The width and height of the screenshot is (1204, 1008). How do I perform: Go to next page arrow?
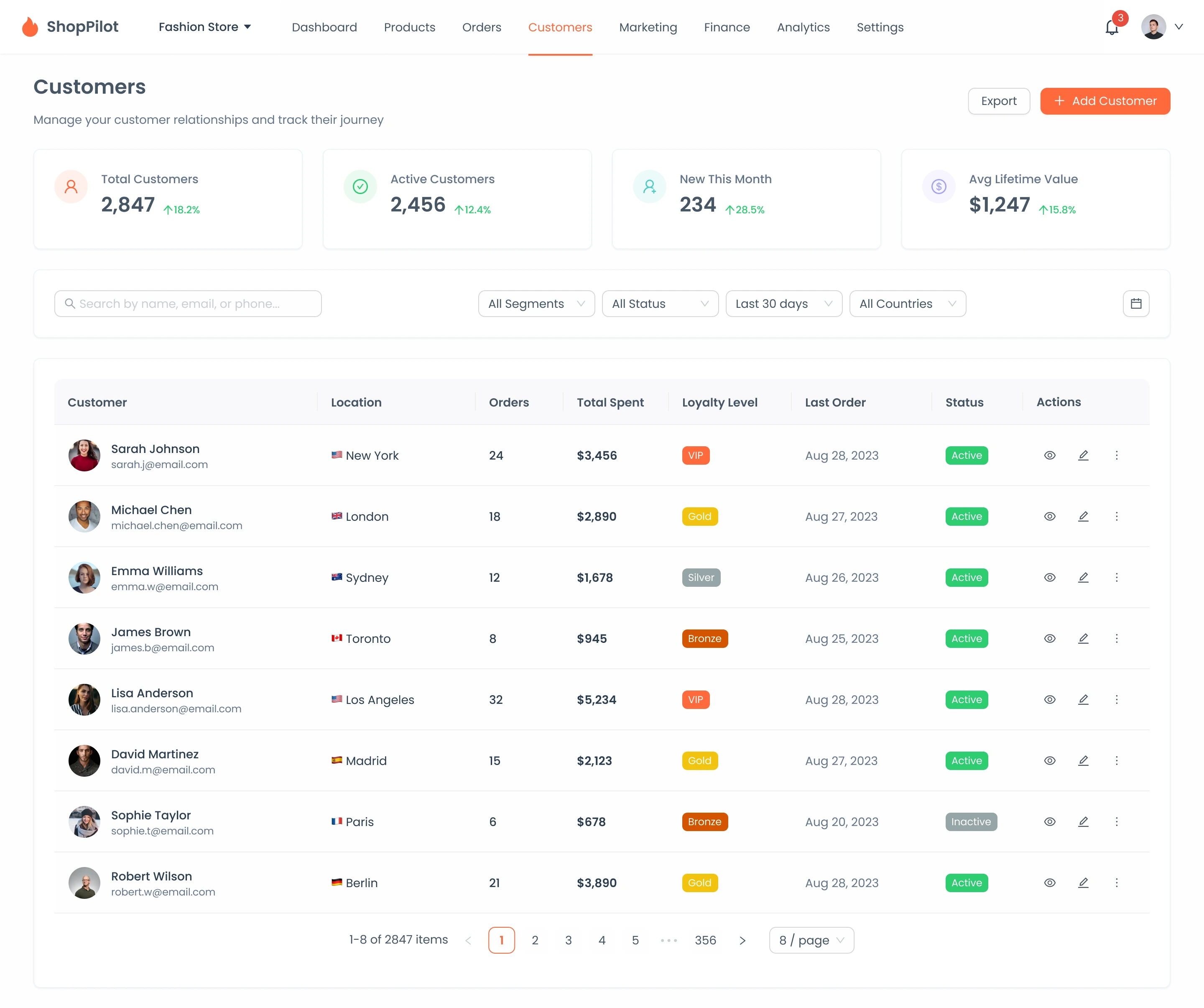(742, 940)
